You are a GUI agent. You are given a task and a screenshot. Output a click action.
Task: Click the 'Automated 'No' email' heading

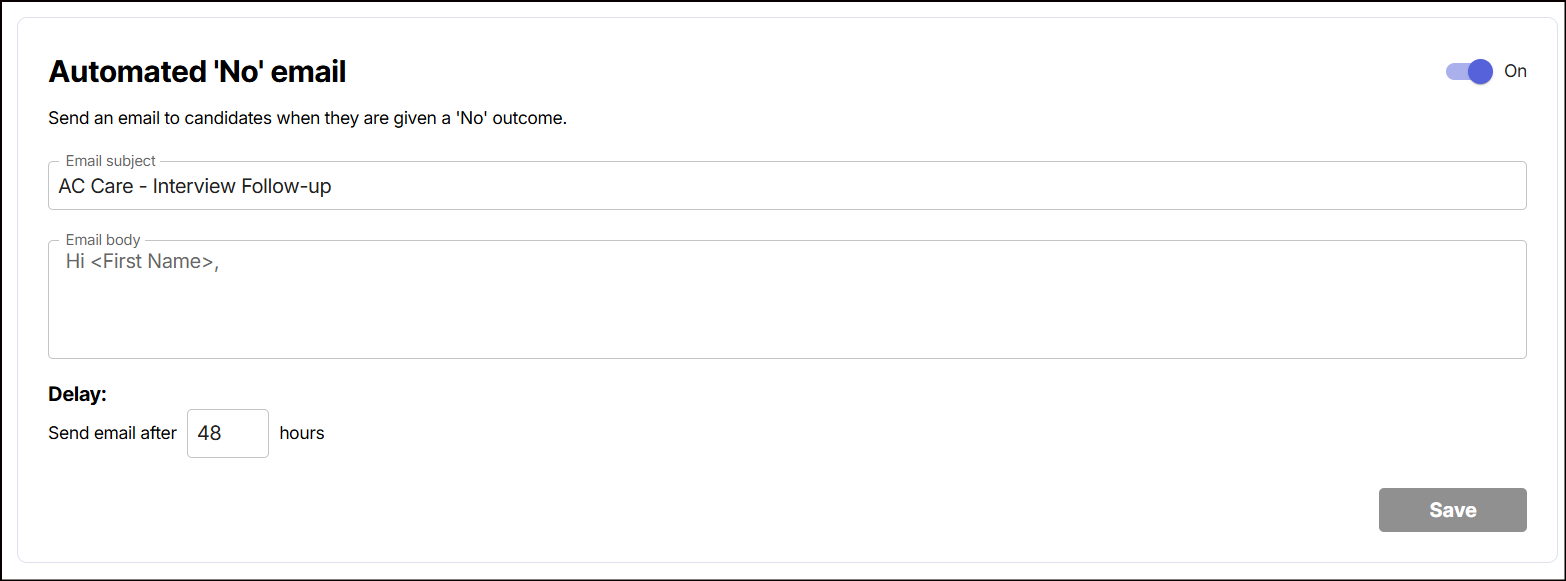tap(197, 72)
